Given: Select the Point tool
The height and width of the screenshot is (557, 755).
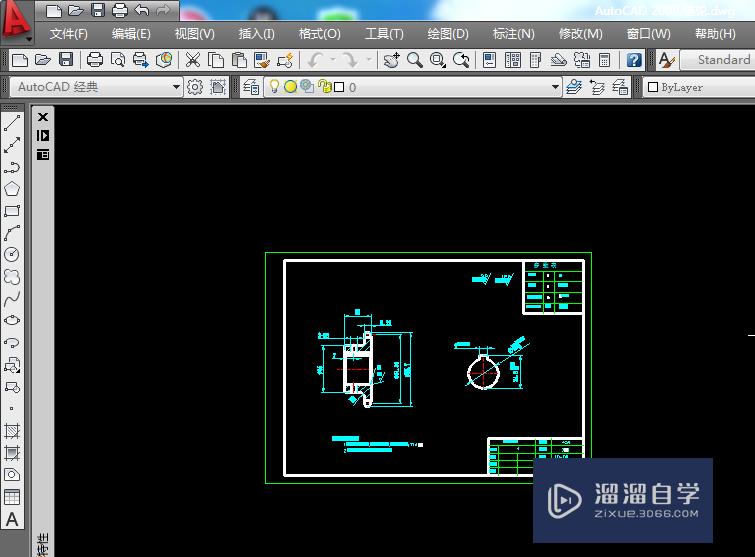Looking at the screenshot, I should point(12,409).
